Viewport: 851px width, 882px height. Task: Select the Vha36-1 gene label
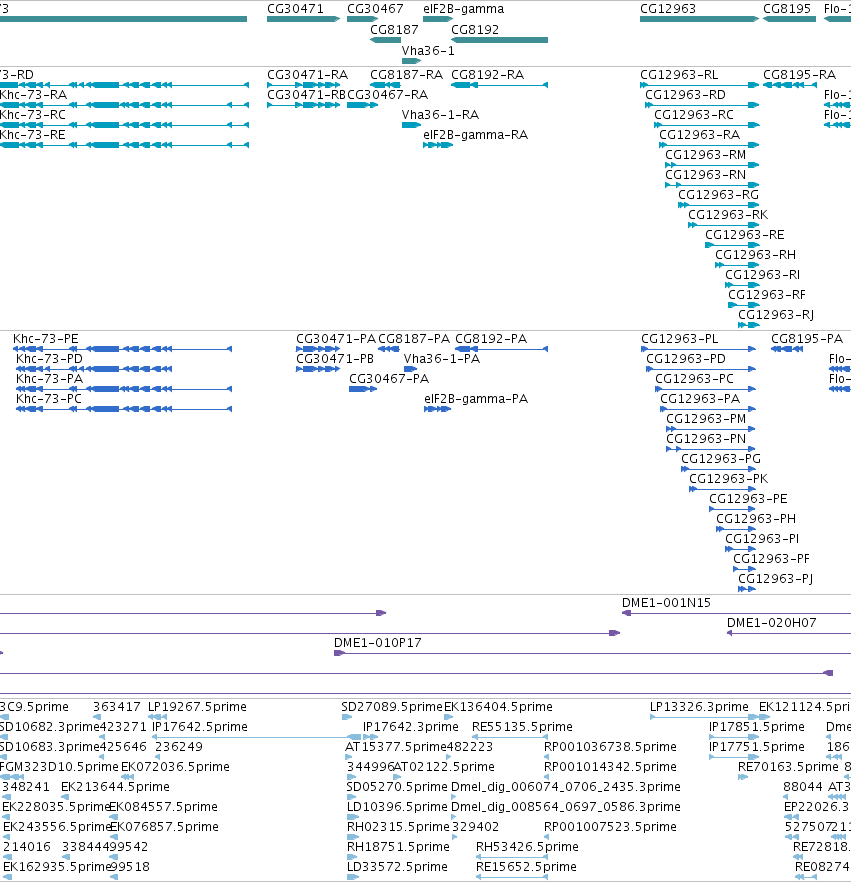click(x=428, y=51)
